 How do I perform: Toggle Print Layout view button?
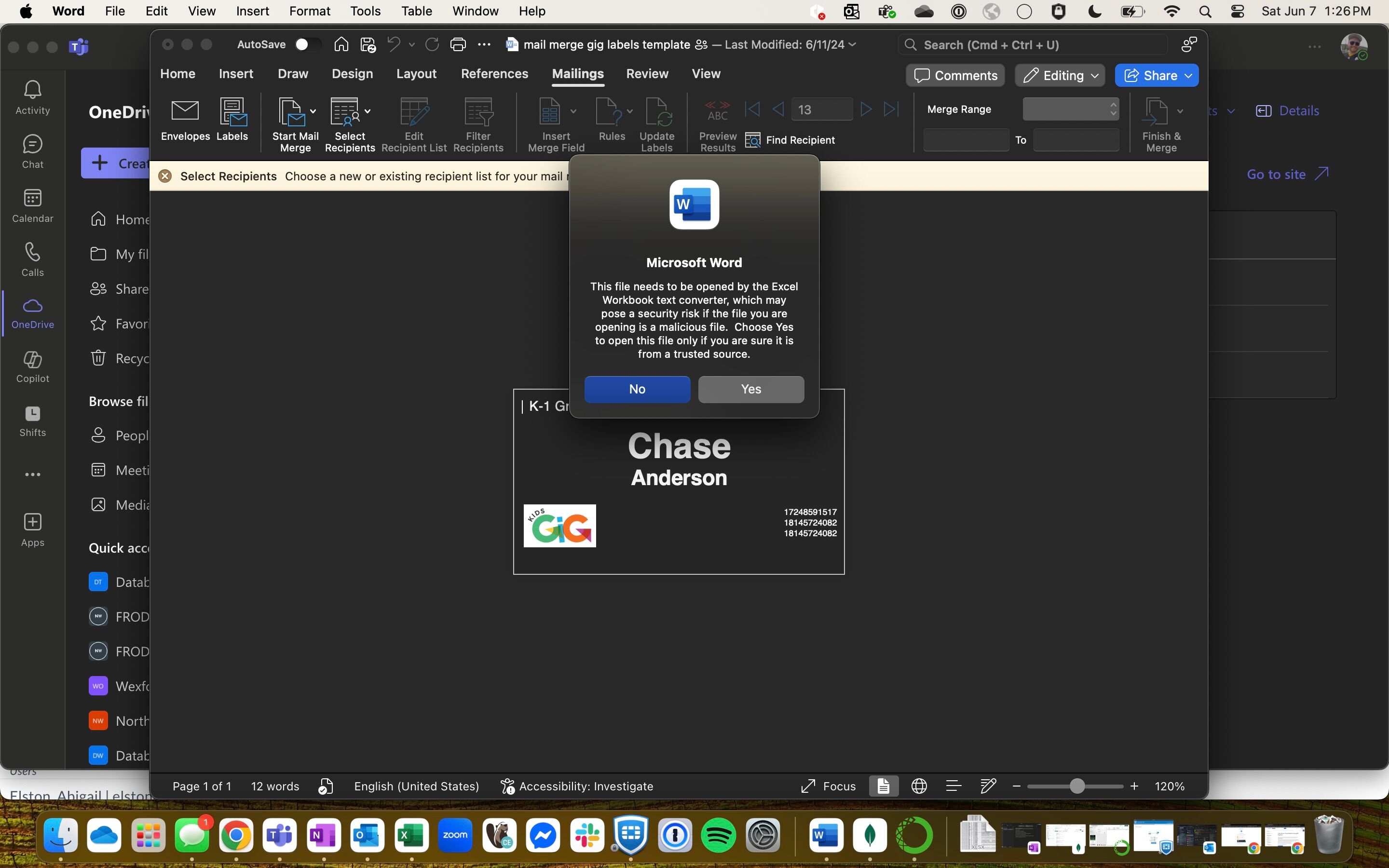click(884, 786)
